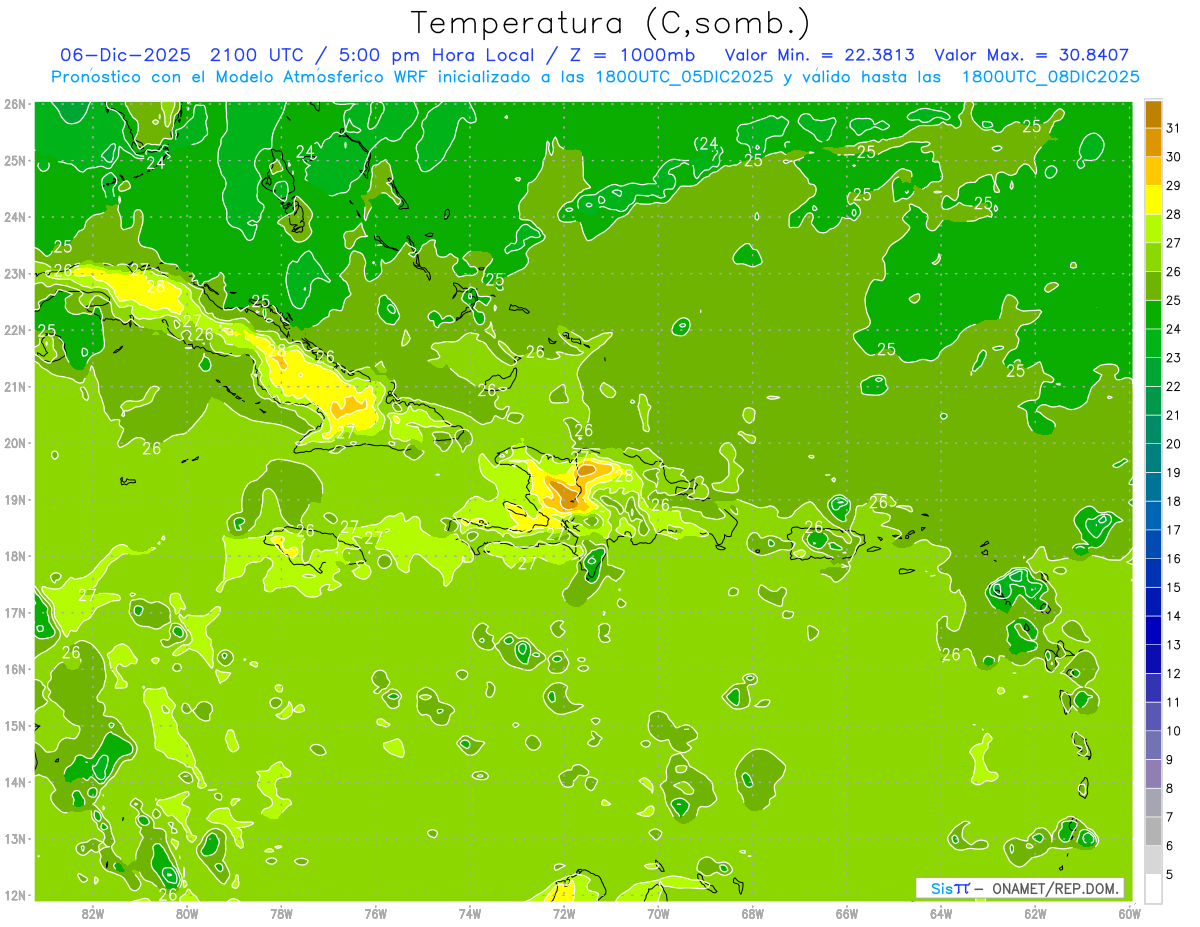Viewport: 1200px width, 927px height.
Task: Click the '2100 UTC' time text
Action: (258, 55)
